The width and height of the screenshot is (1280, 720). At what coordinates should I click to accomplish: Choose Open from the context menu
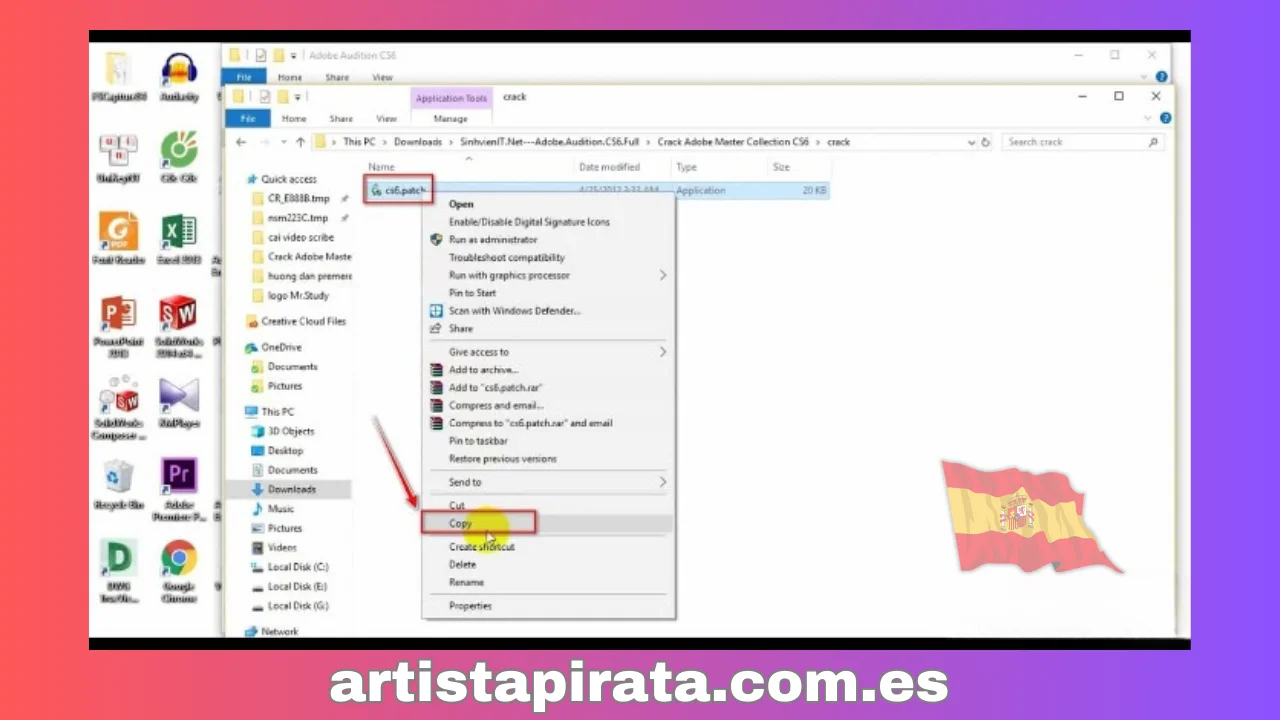click(461, 204)
